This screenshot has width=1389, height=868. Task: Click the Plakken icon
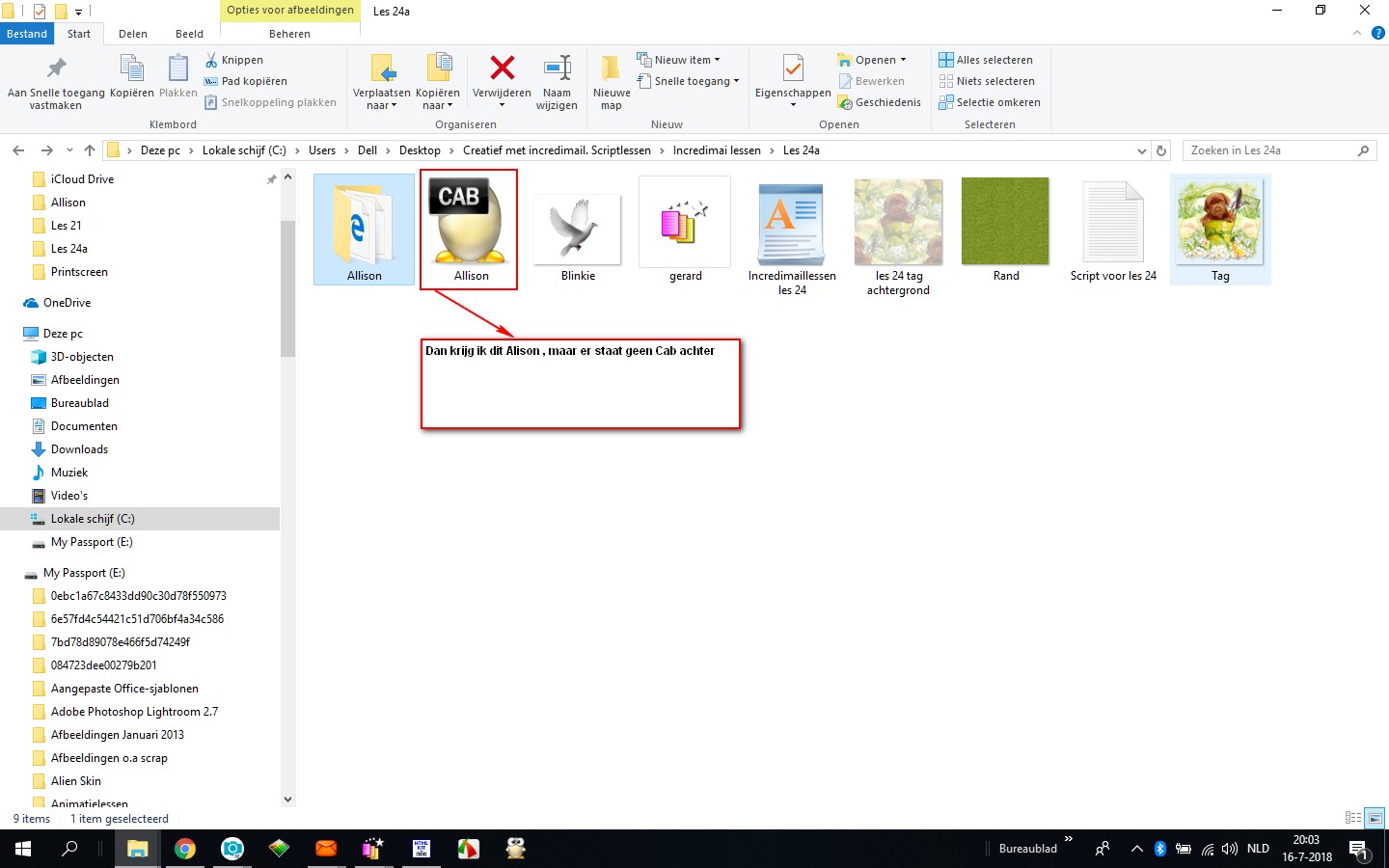click(x=177, y=68)
